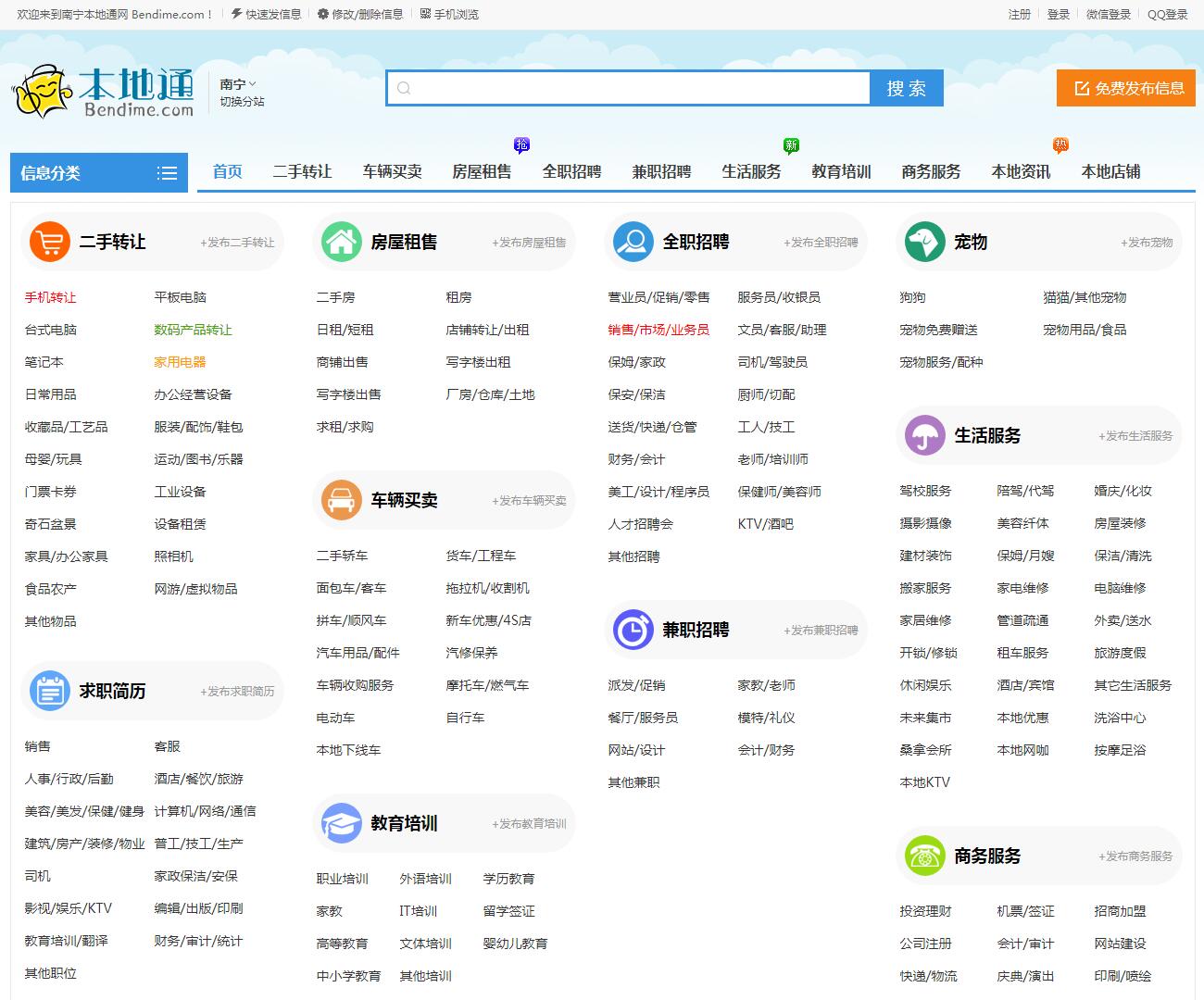Click the +发布房屋租售 link

529,243
